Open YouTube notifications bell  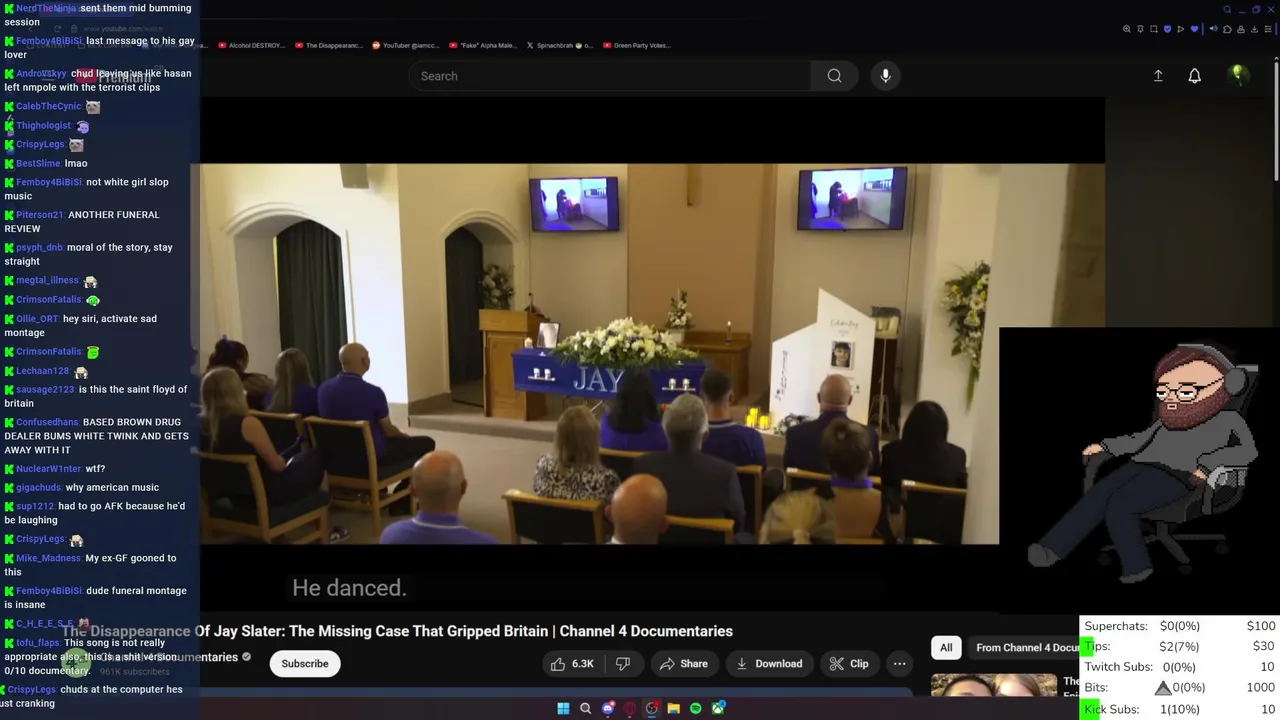pyautogui.click(x=1194, y=76)
